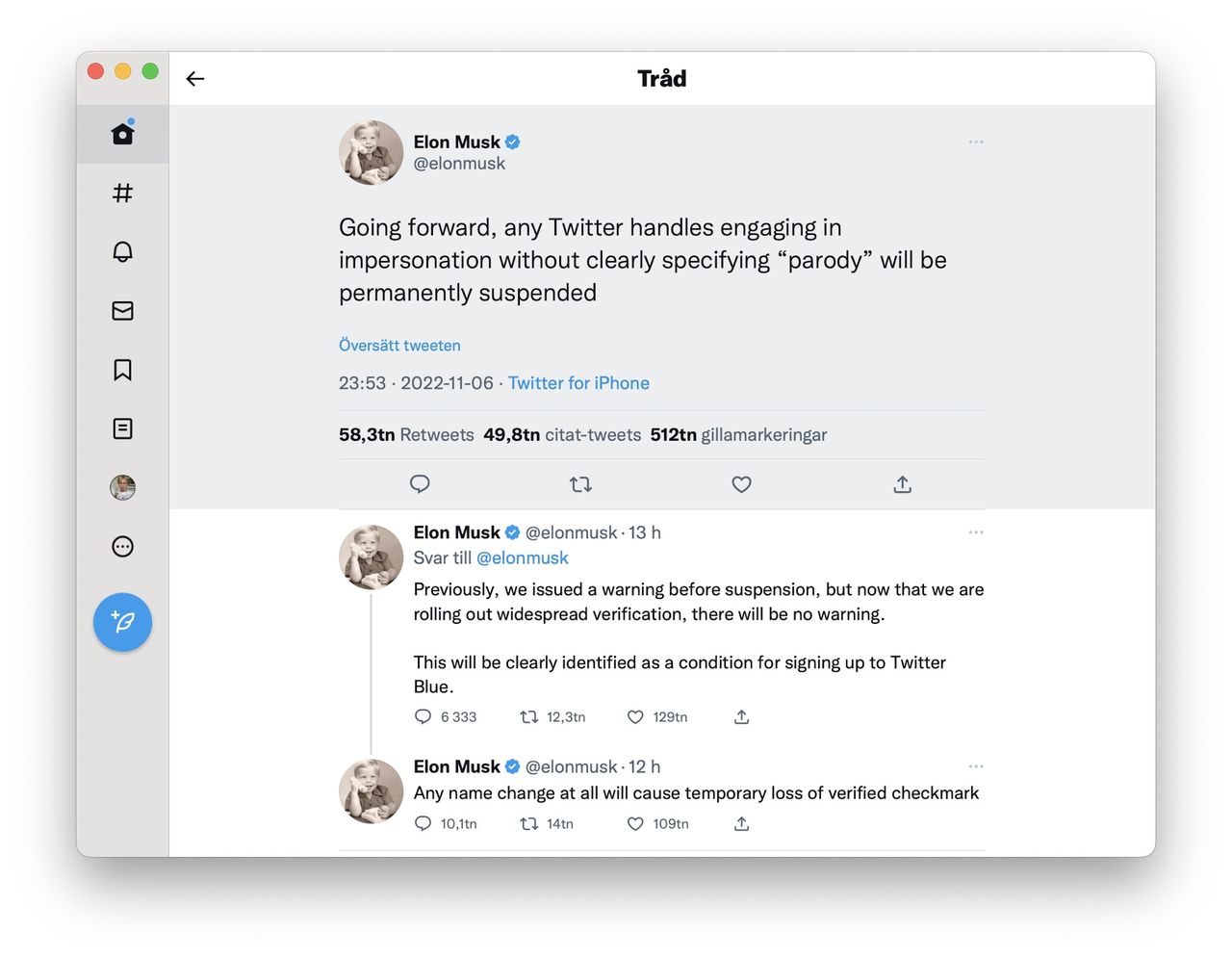Open profile avatar in the sidebar
This screenshot has width=1232, height=958.
click(122, 487)
